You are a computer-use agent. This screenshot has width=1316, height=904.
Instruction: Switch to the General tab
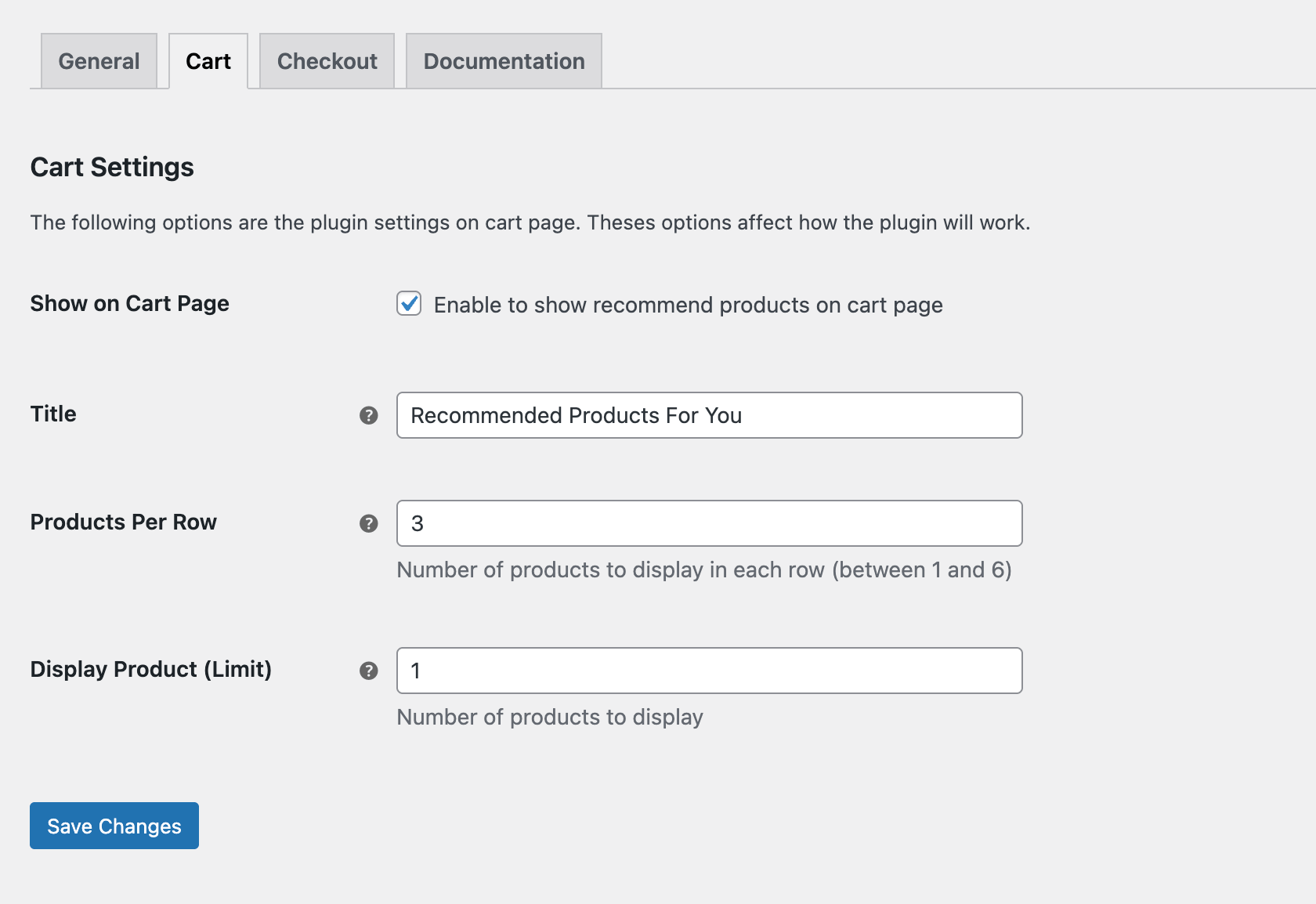pyautogui.click(x=98, y=60)
